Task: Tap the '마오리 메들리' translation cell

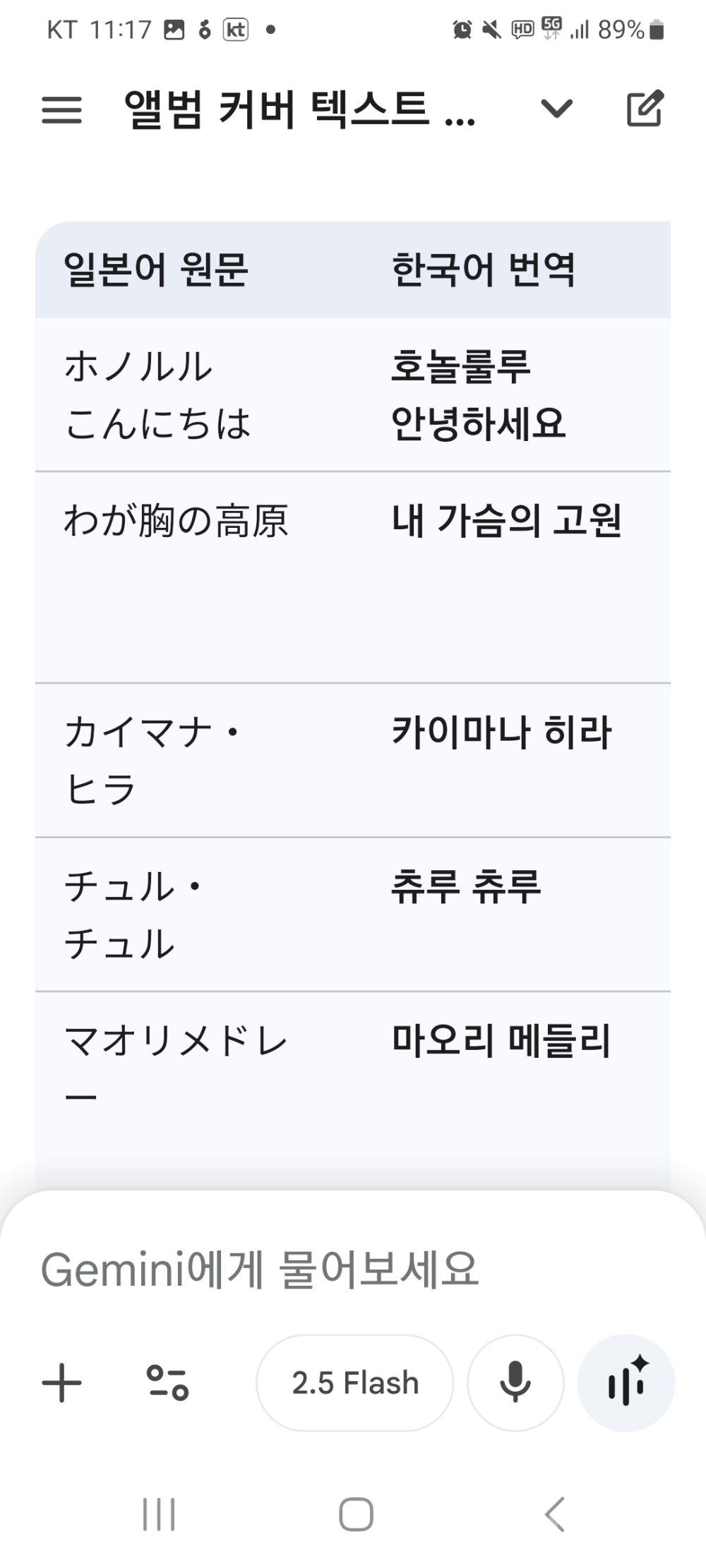Action: pos(501,1041)
